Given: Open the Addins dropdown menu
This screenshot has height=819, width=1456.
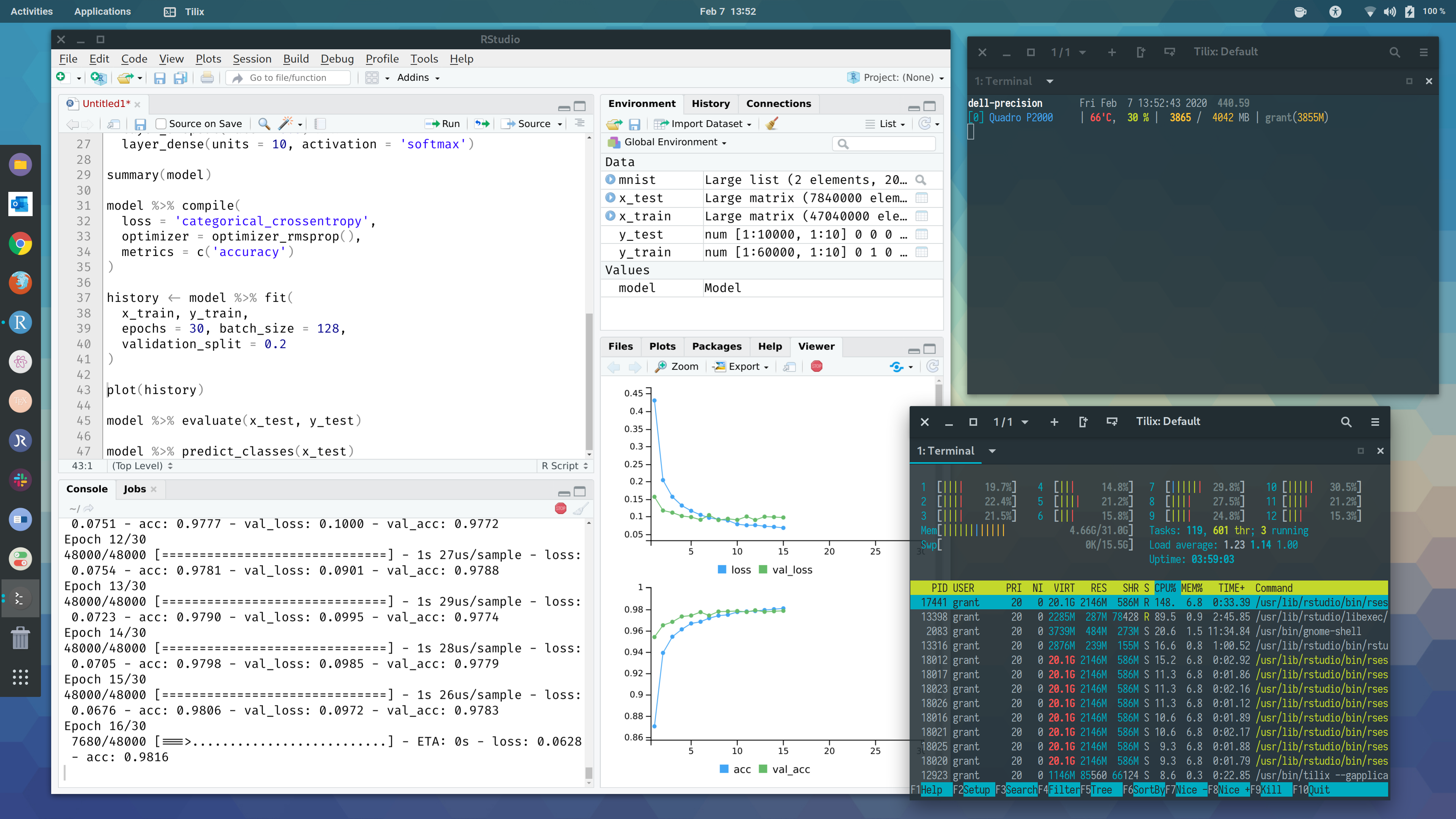Looking at the screenshot, I should click(x=418, y=77).
